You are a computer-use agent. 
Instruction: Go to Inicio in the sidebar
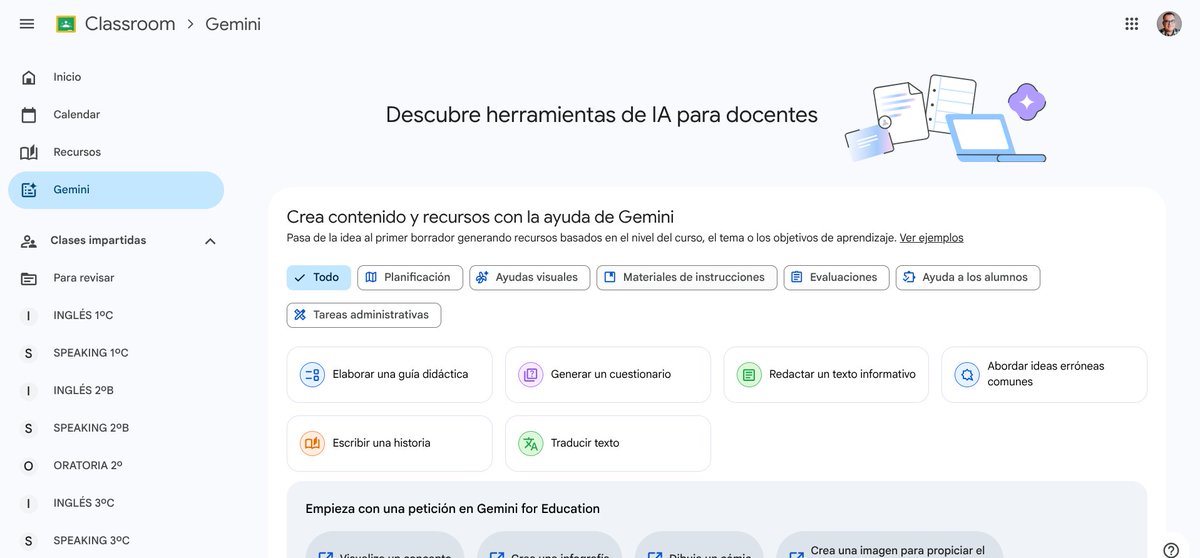pos(116,77)
